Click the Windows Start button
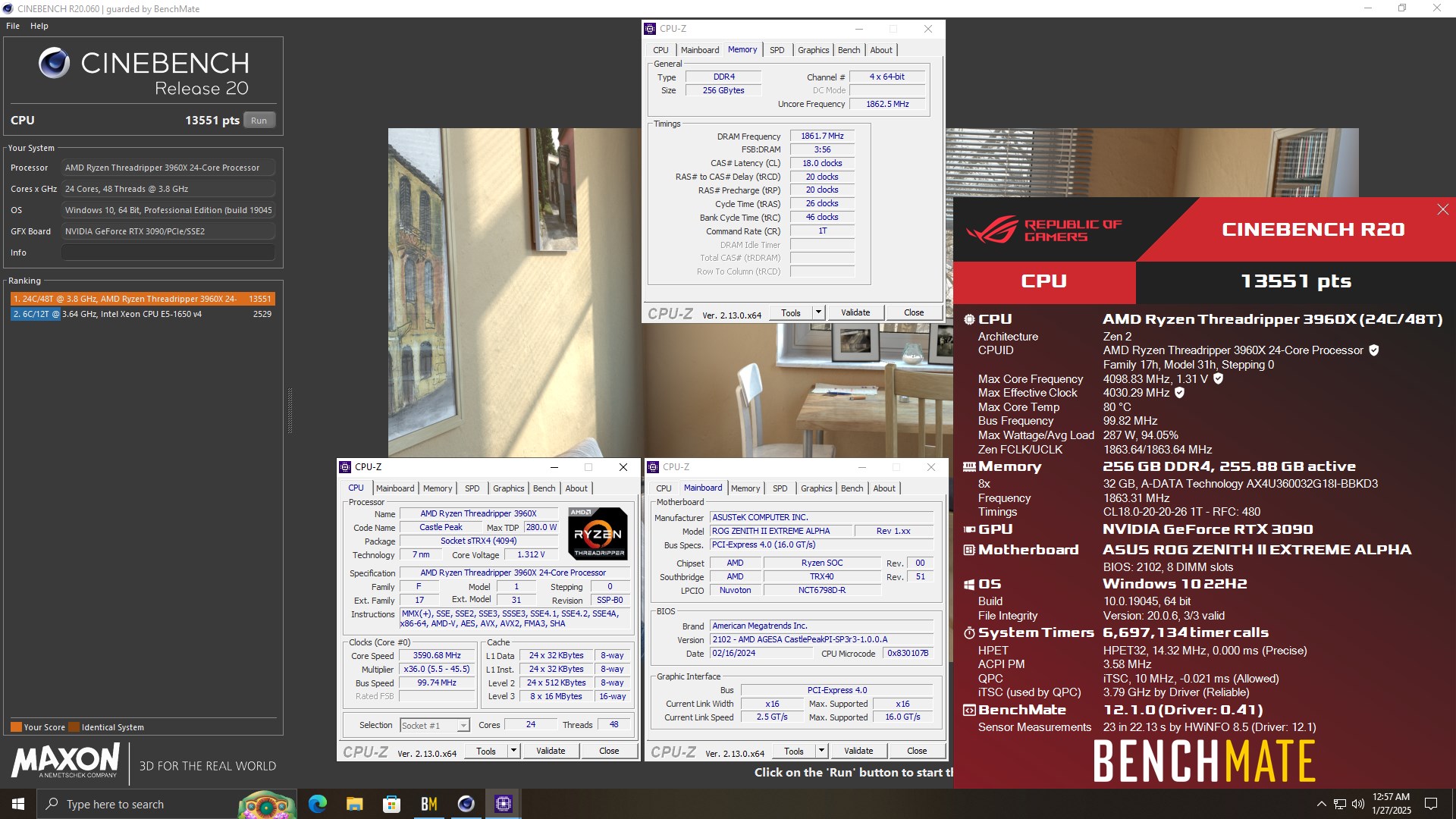The image size is (1456, 819). pos(18,804)
